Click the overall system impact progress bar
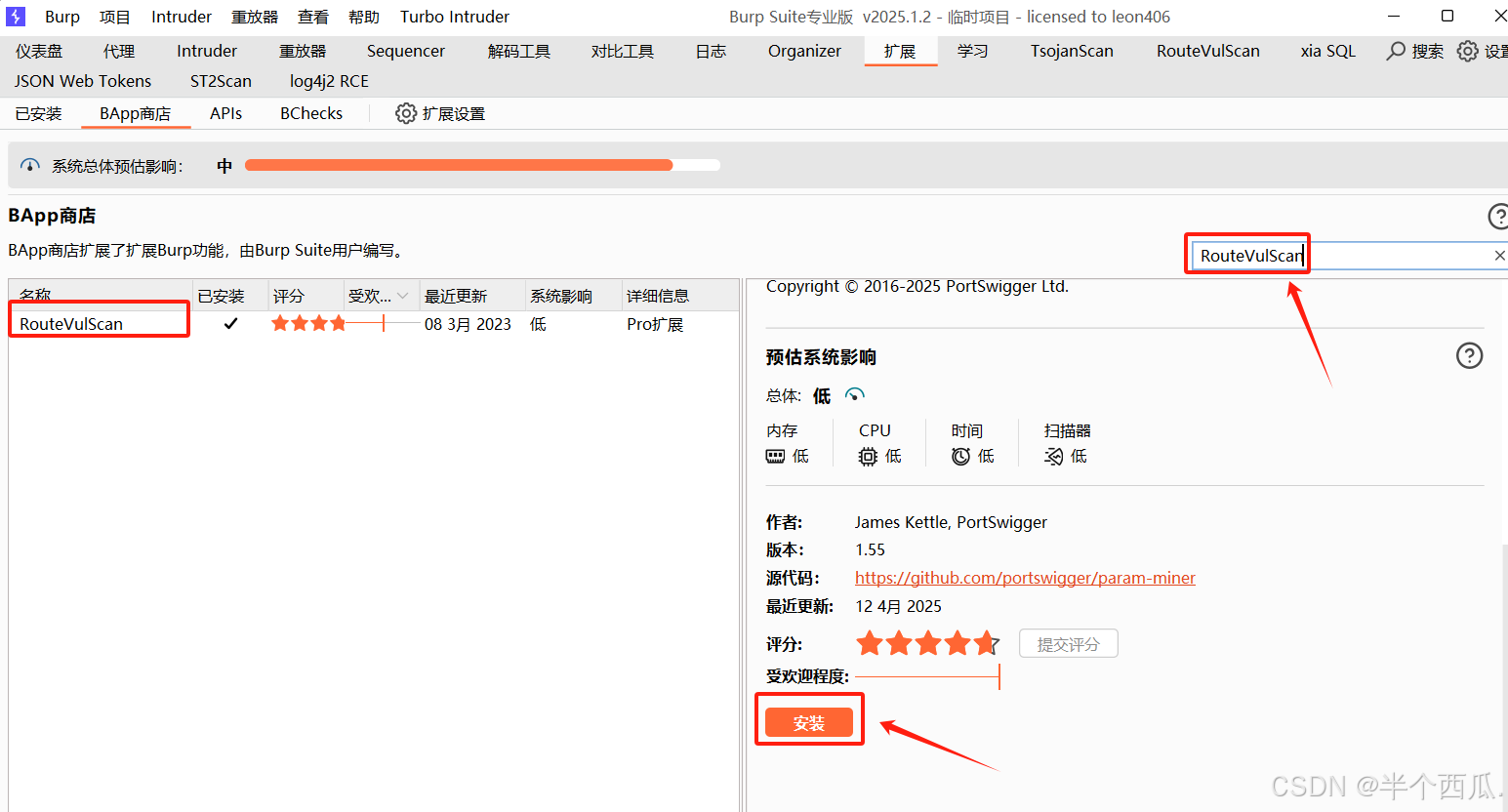The image size is (1508, 812). click(482, 165)
